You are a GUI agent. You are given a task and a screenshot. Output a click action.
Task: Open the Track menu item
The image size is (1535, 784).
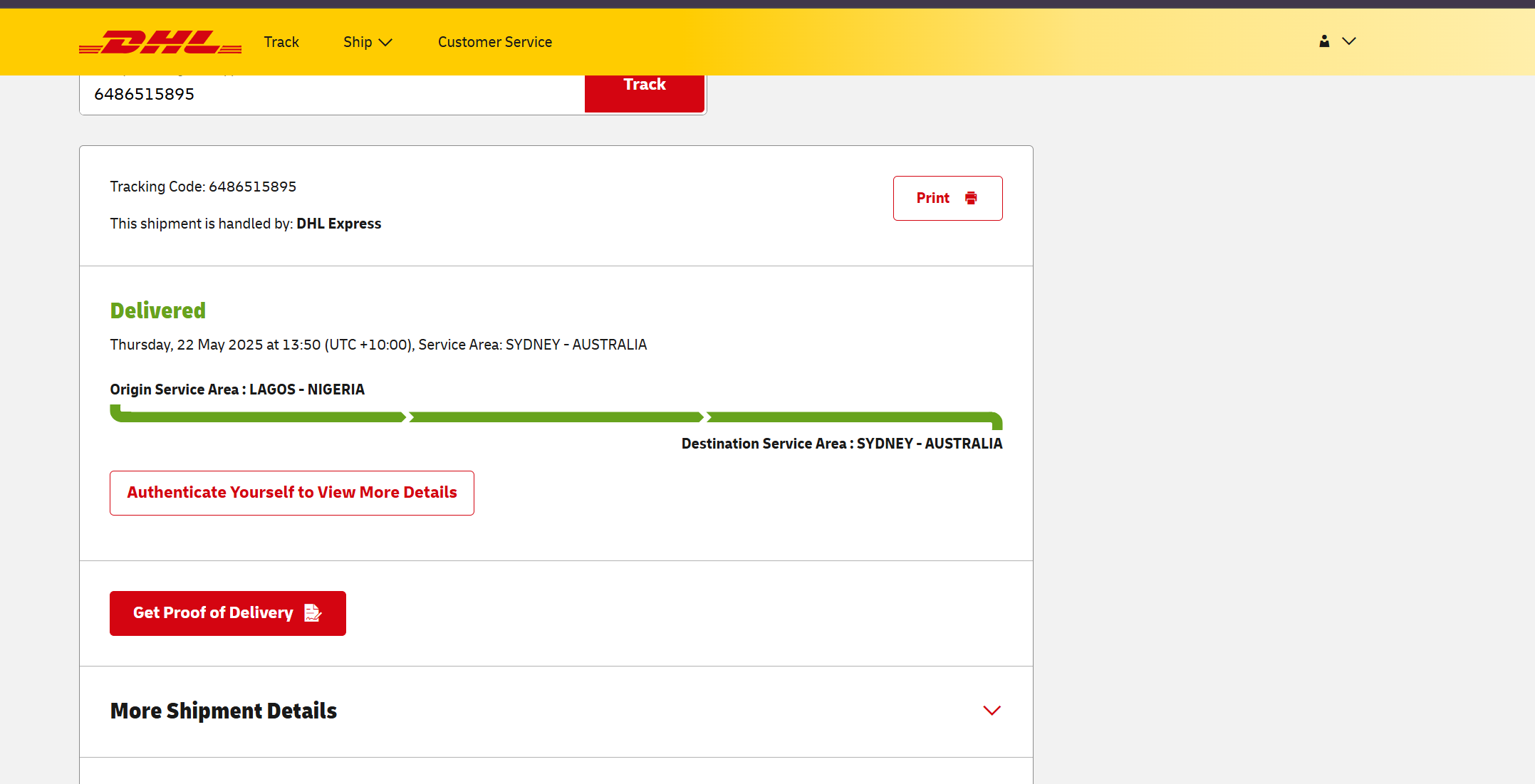281,42
